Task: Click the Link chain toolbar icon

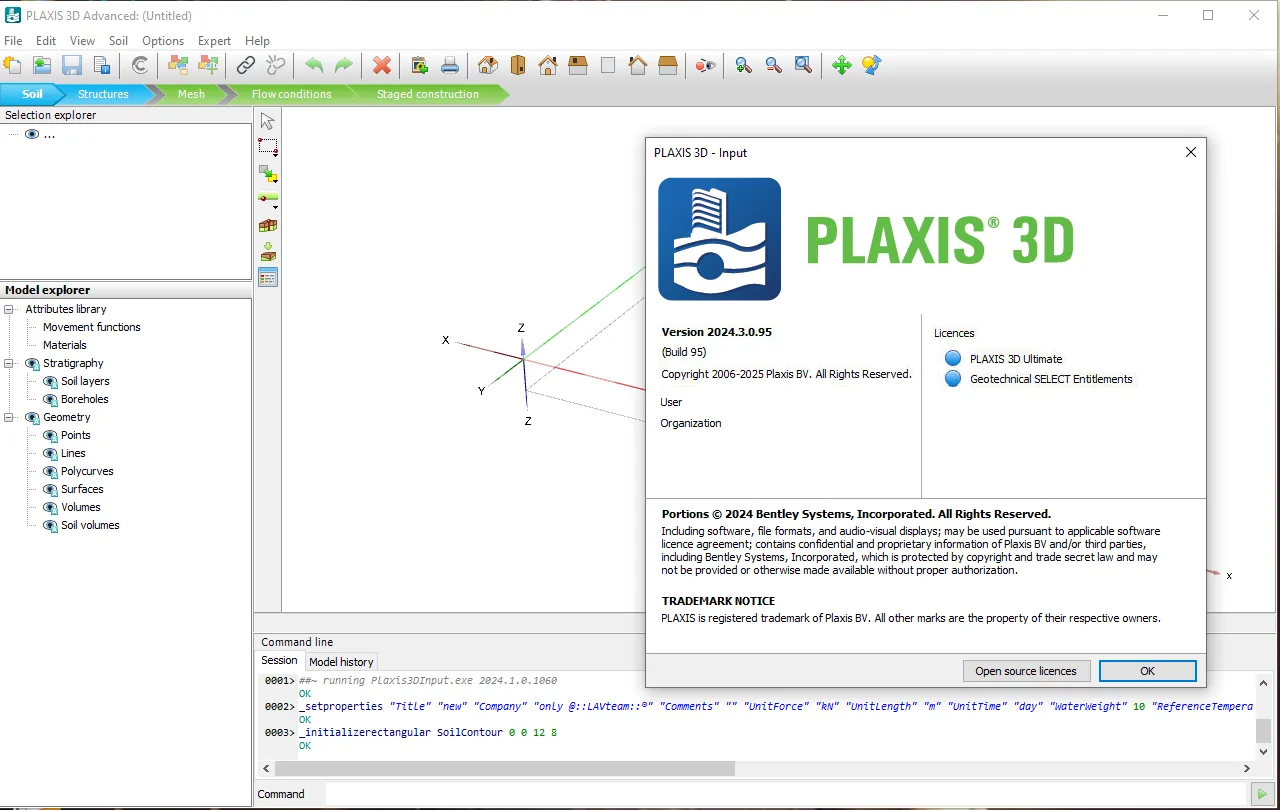Action: 245,65
